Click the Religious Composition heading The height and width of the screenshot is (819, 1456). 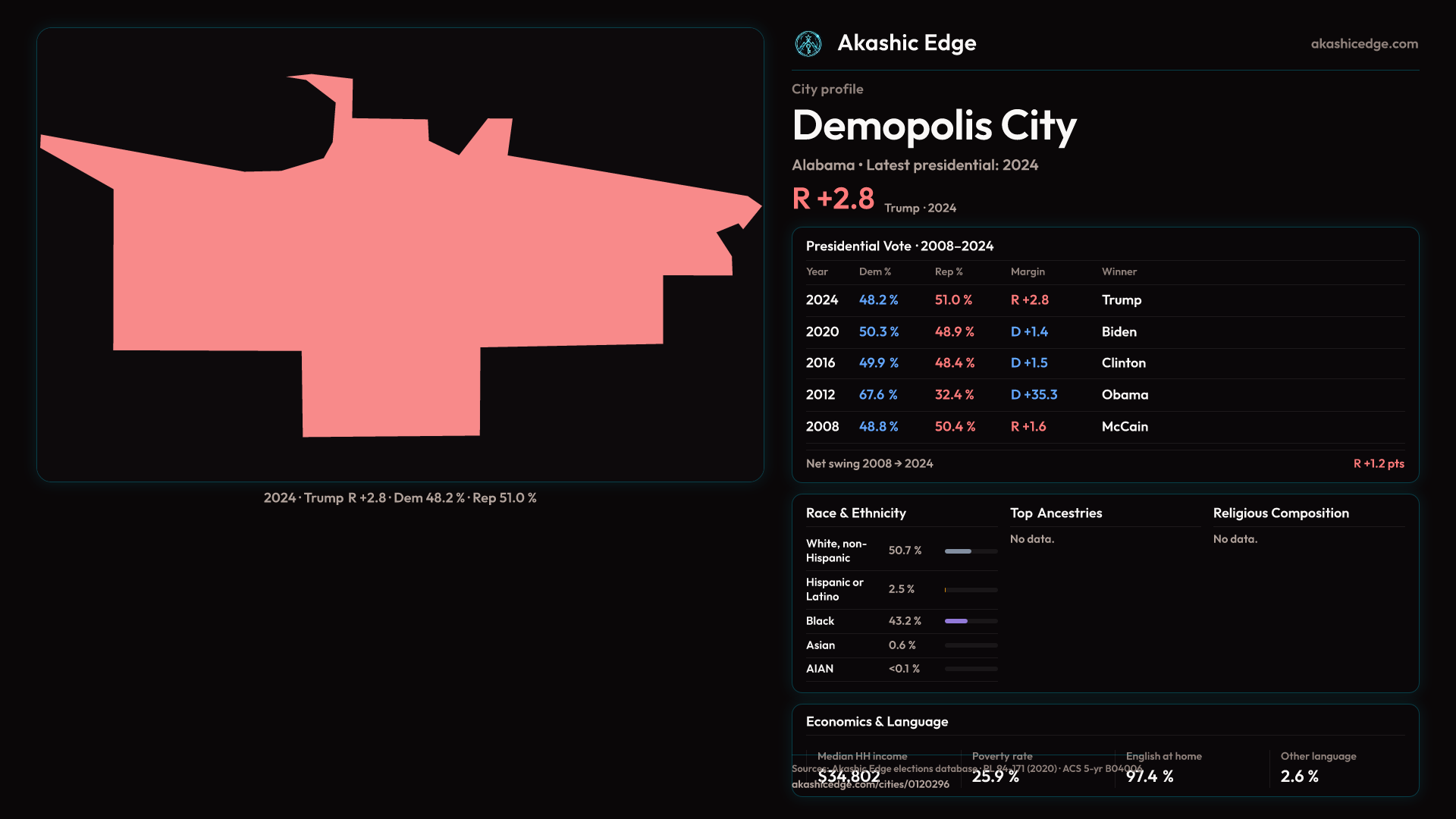[1280, 513]
